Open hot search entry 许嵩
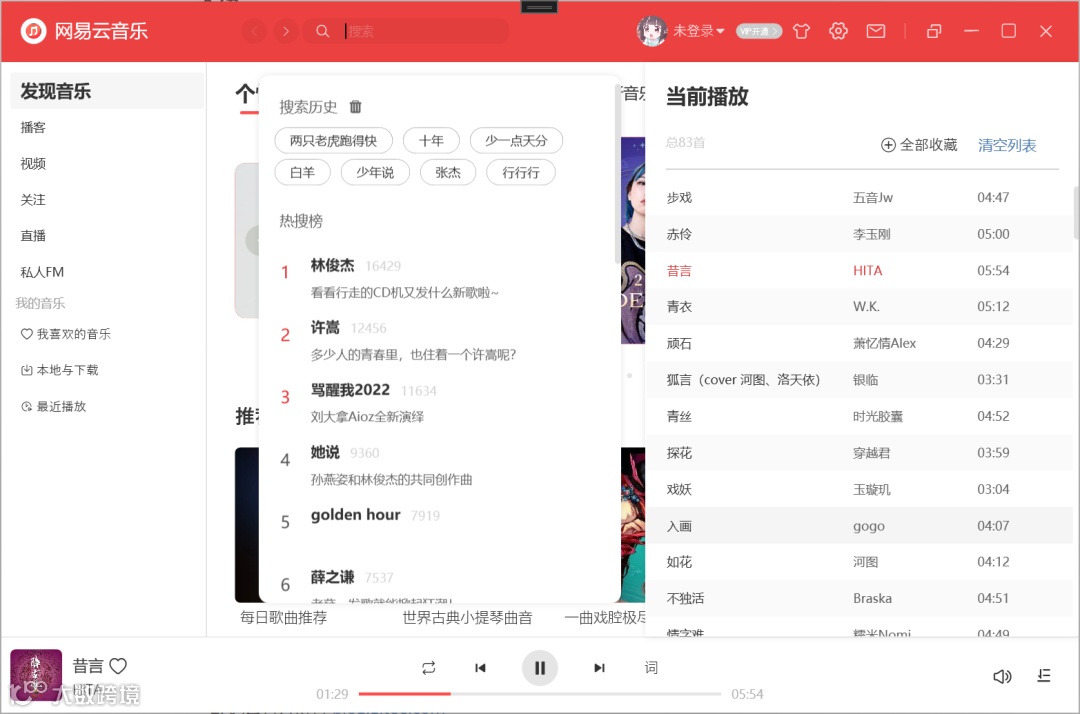The image size is (1080, 714). pos(439,341)
